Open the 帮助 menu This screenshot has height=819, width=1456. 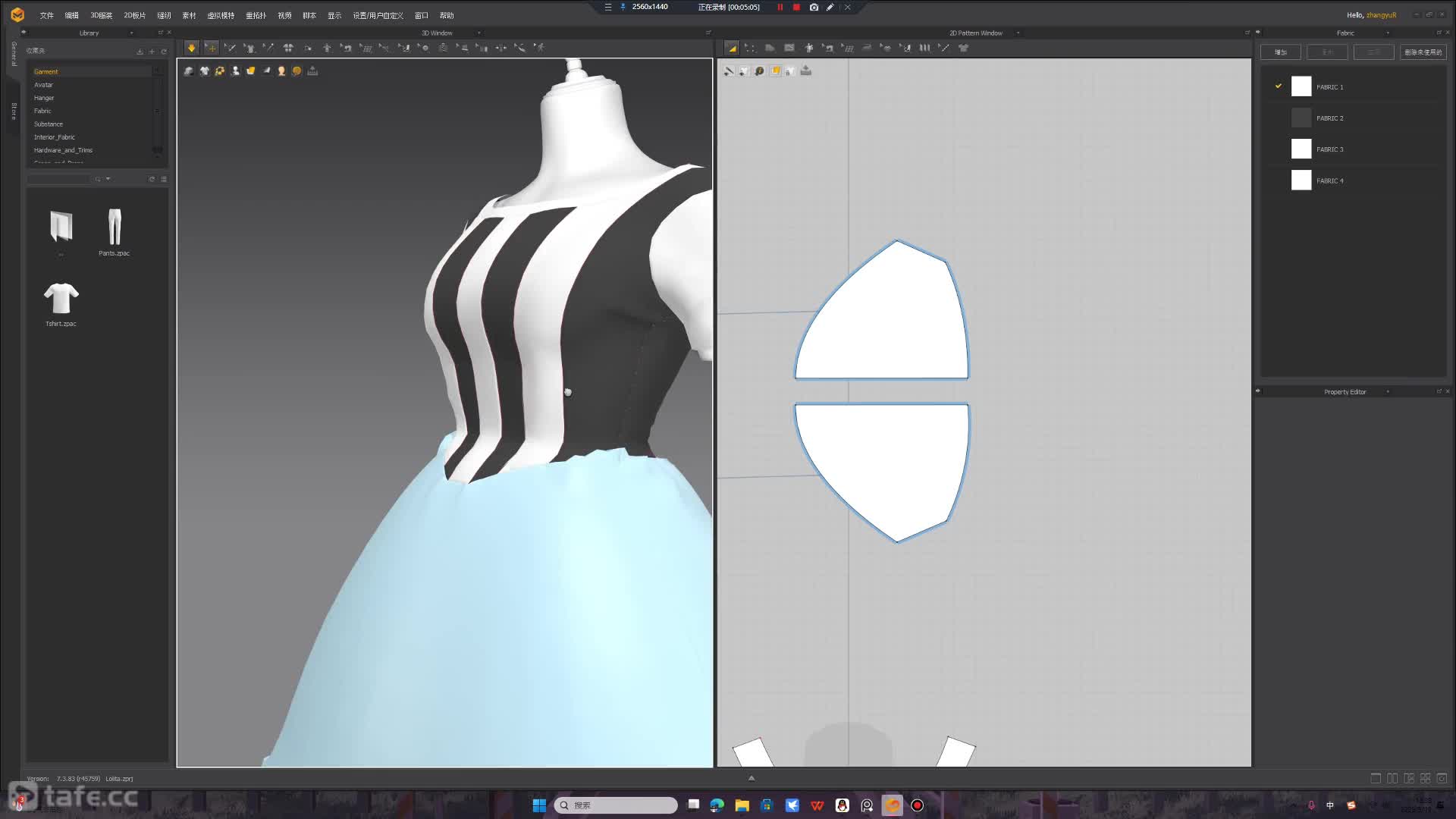(x=447, y=15)
